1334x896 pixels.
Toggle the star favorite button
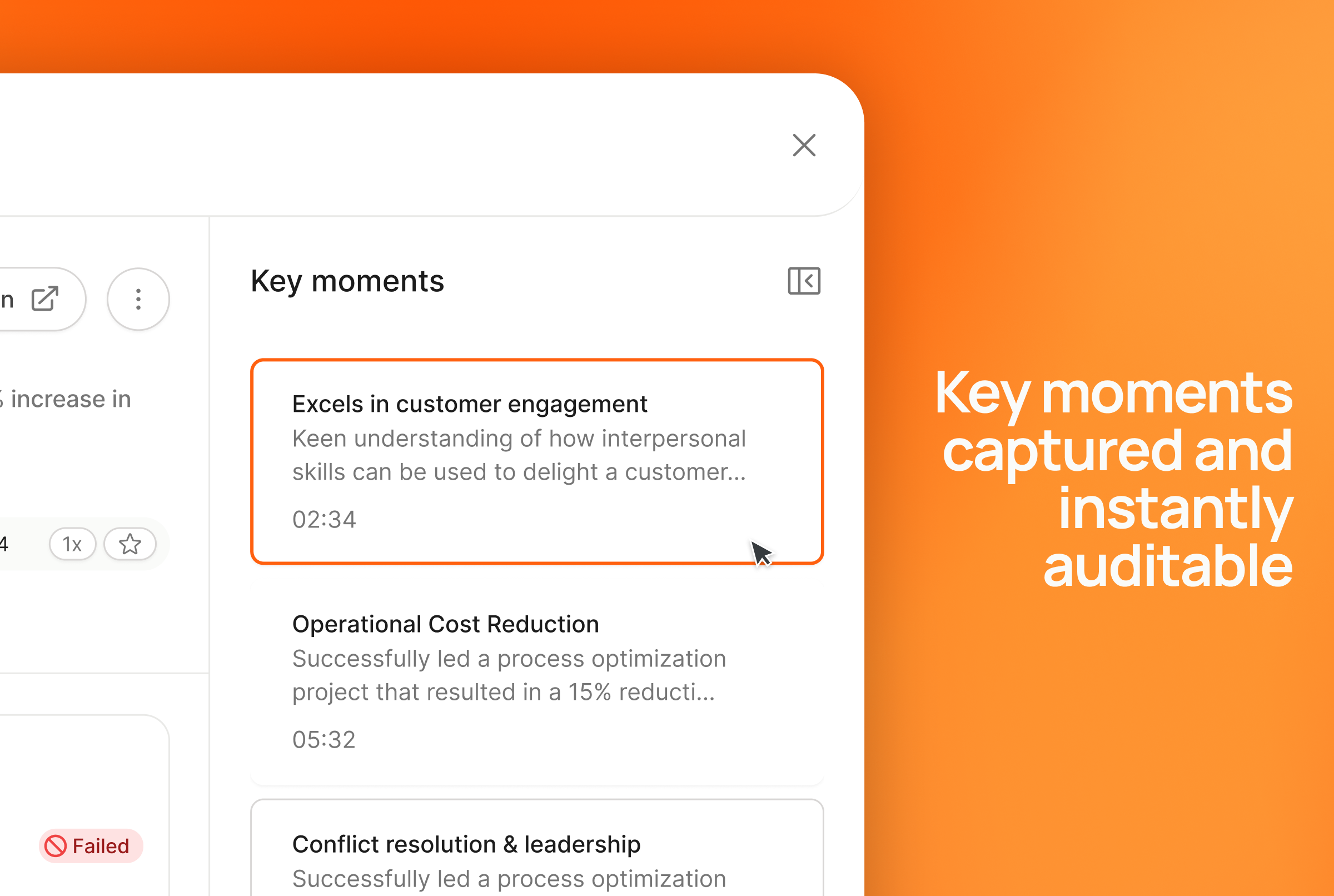coord(130,544)
